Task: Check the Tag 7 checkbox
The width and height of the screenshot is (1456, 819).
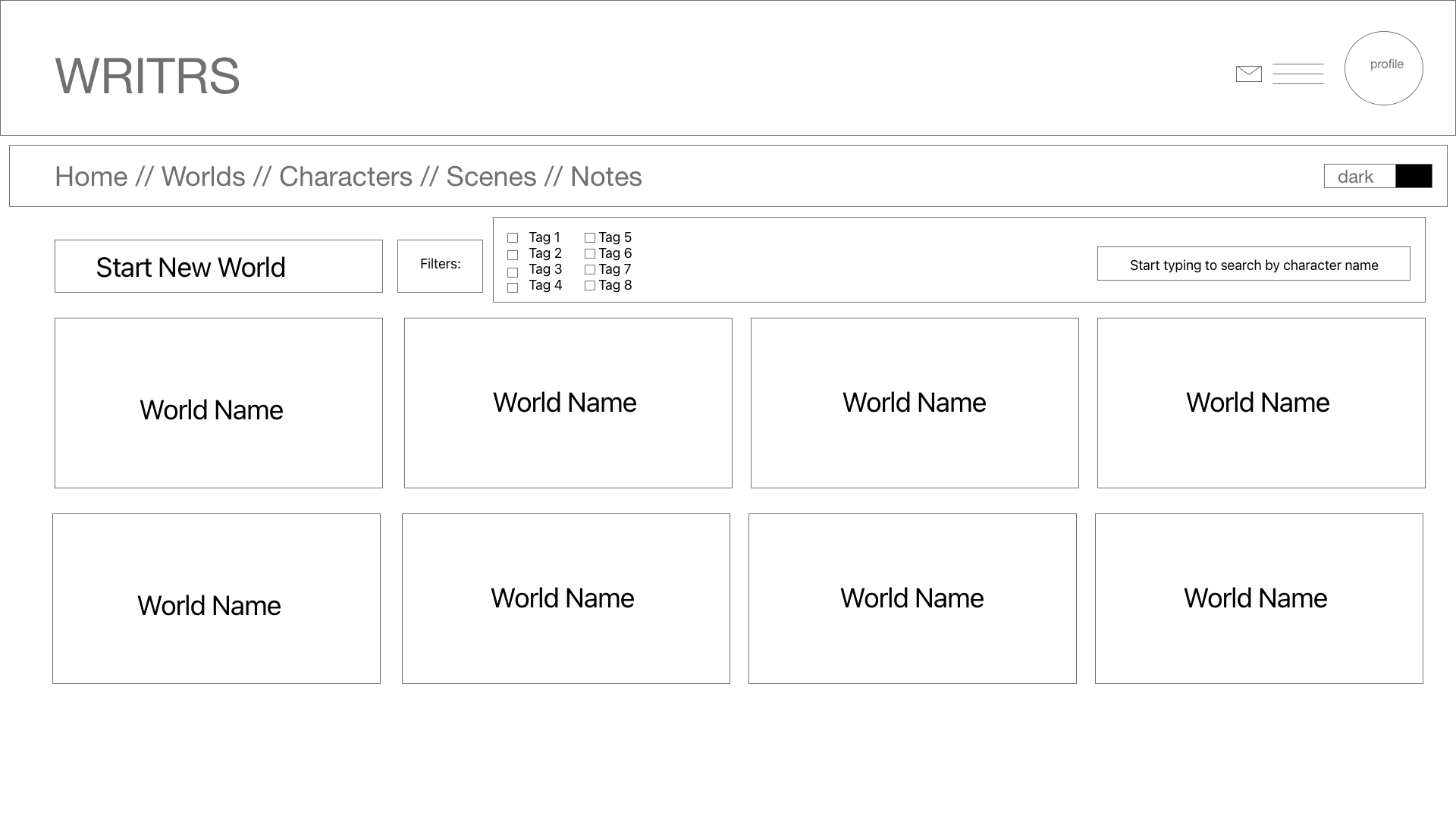Action: point(590,270)
